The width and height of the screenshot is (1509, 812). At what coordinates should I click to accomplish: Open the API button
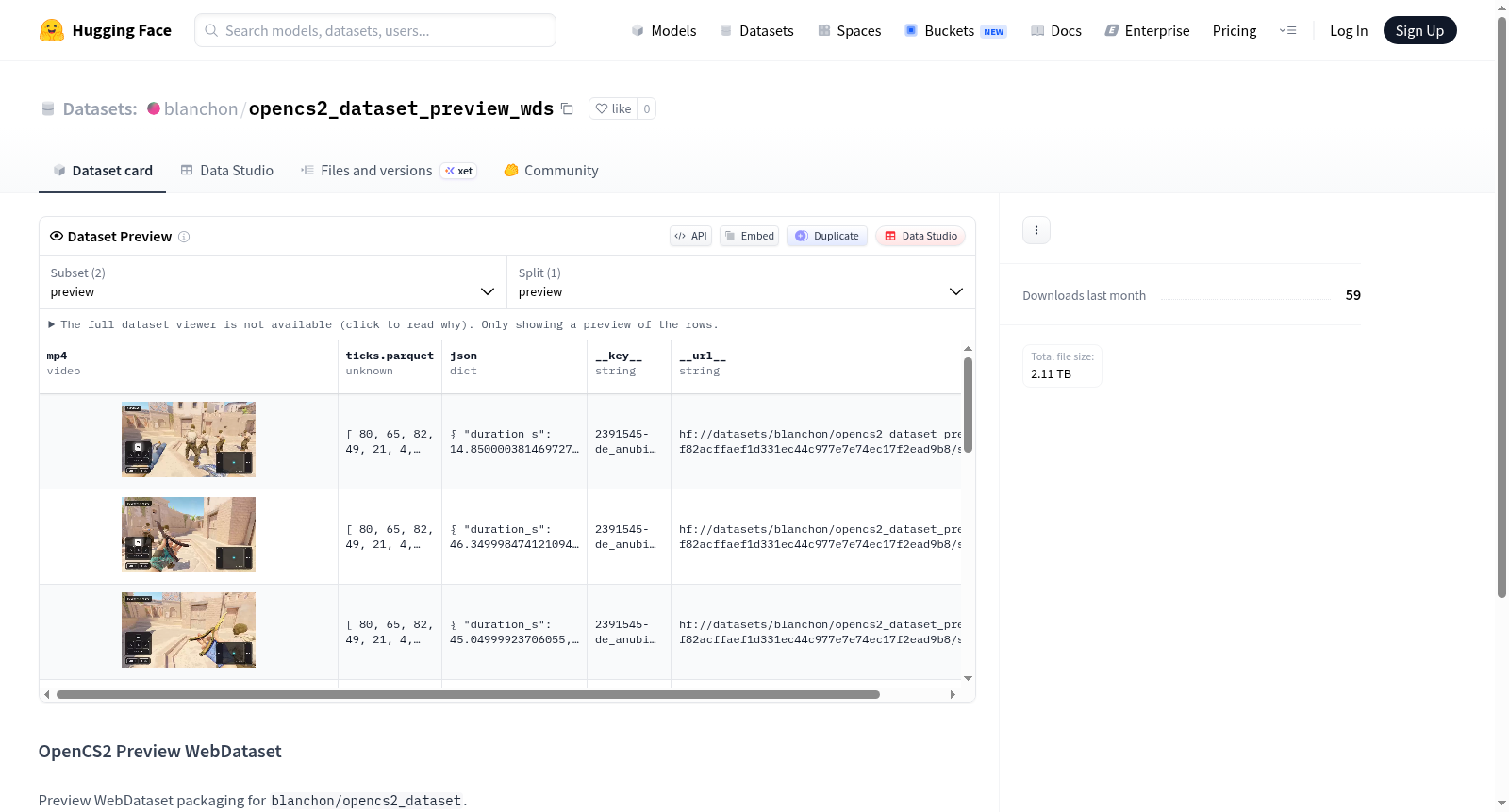click(691, 236)
